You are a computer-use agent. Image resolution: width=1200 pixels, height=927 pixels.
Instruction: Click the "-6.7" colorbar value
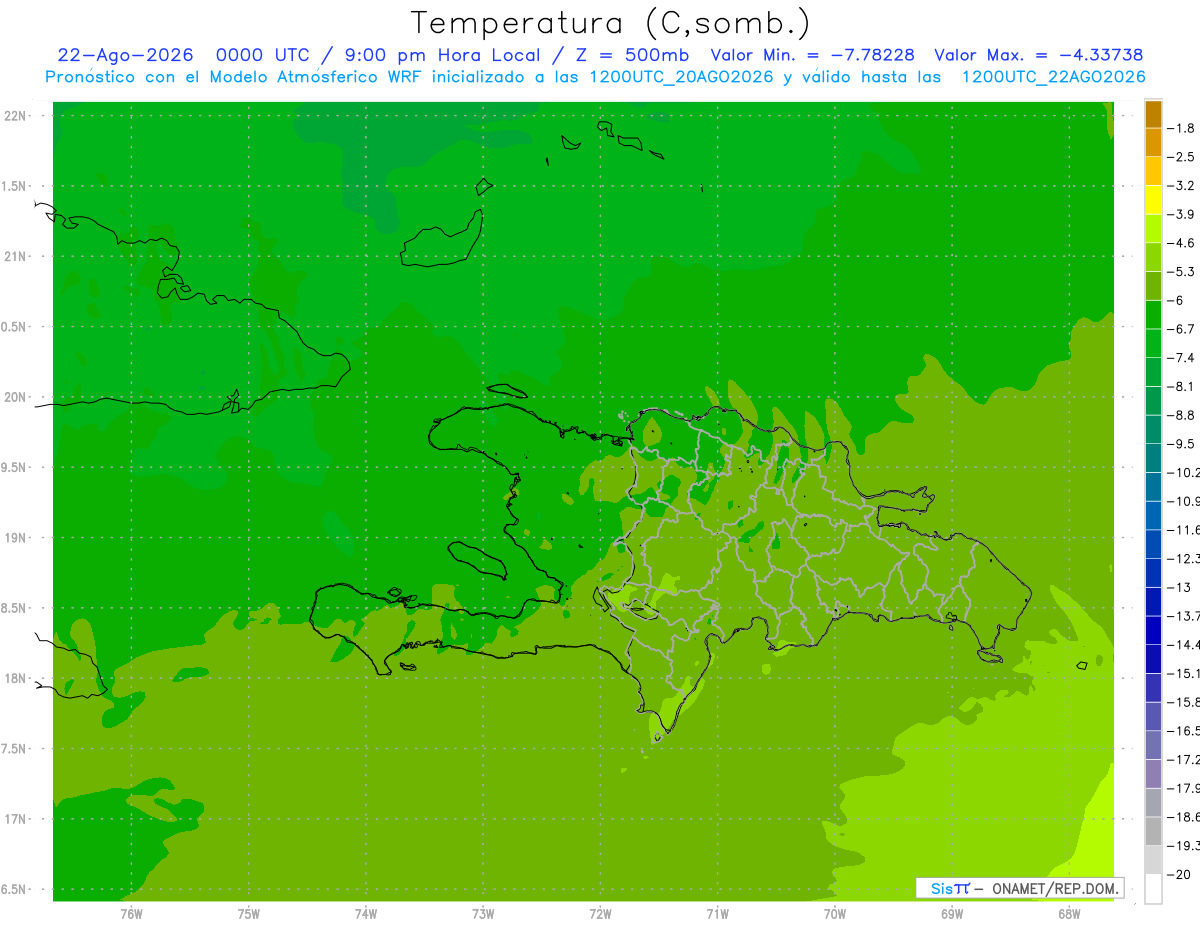coord(1181,329)
